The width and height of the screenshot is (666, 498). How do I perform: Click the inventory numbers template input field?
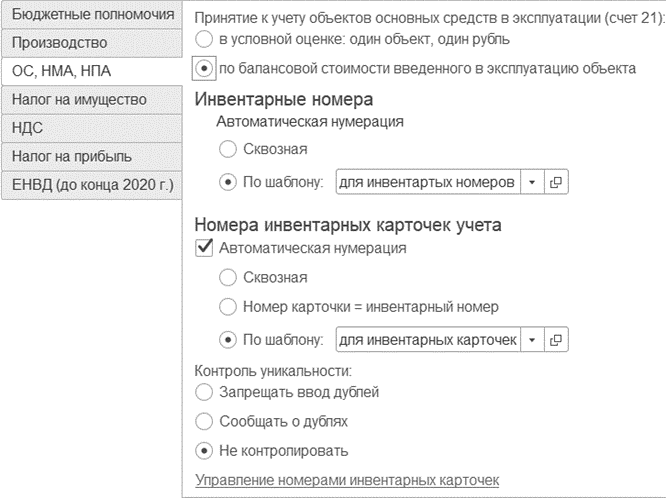pos(428,182)
